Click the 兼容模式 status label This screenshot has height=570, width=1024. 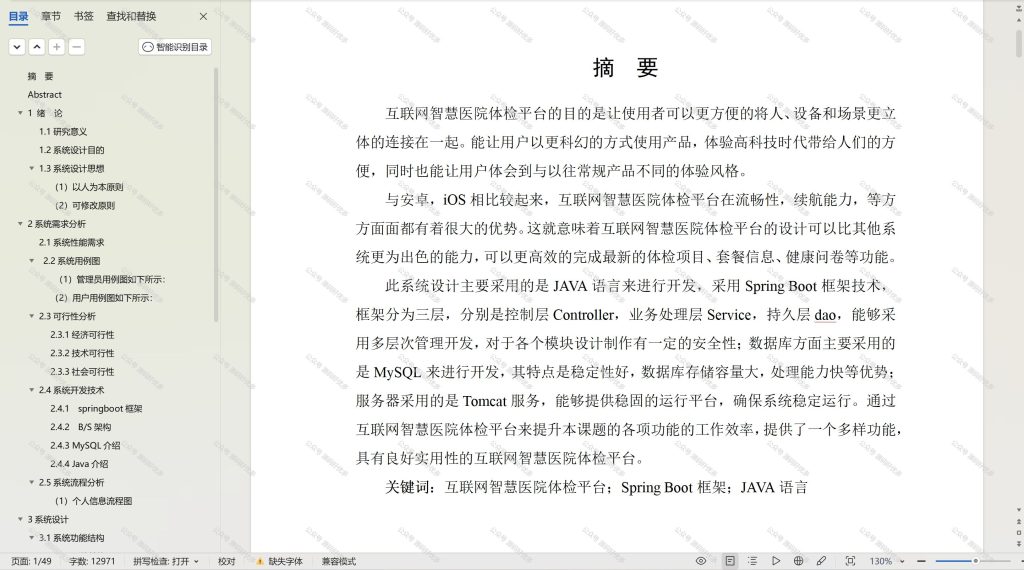338,562
